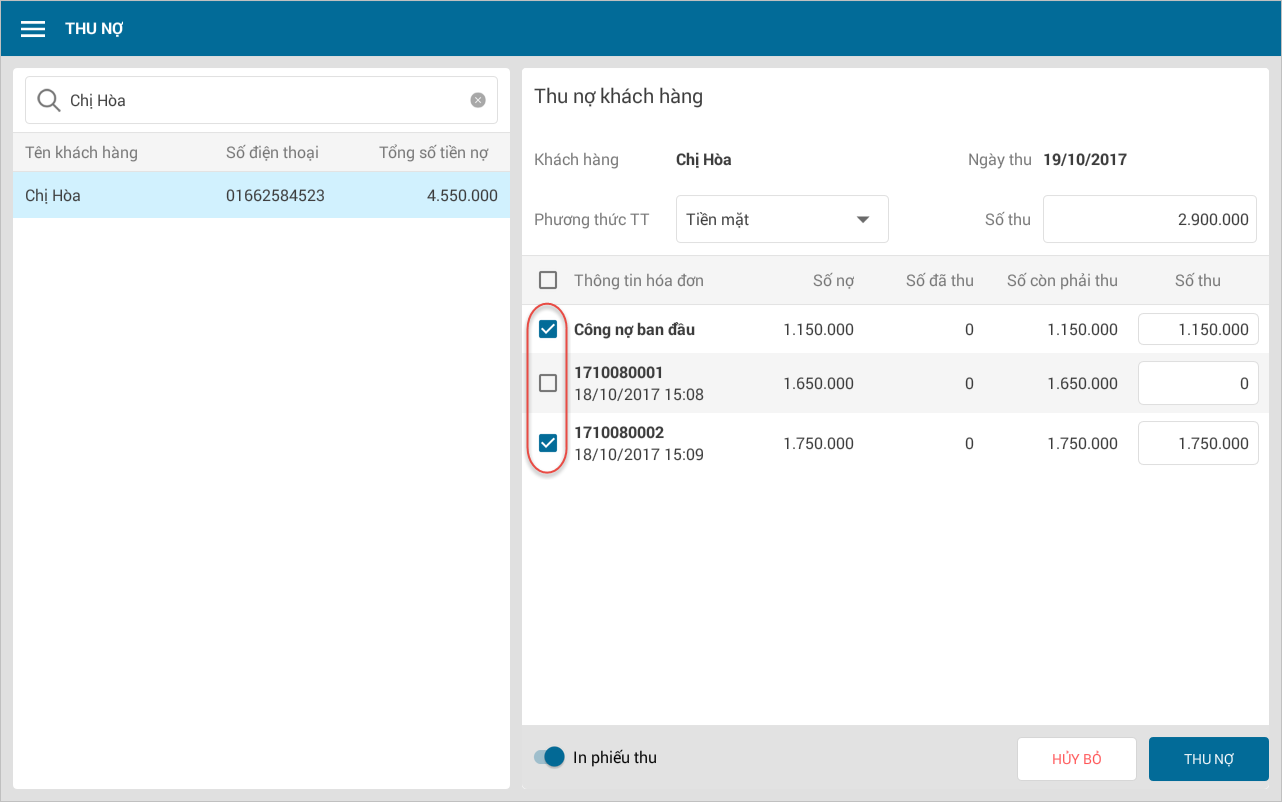Edit the total Số thu field

[x=1149, y=219]
